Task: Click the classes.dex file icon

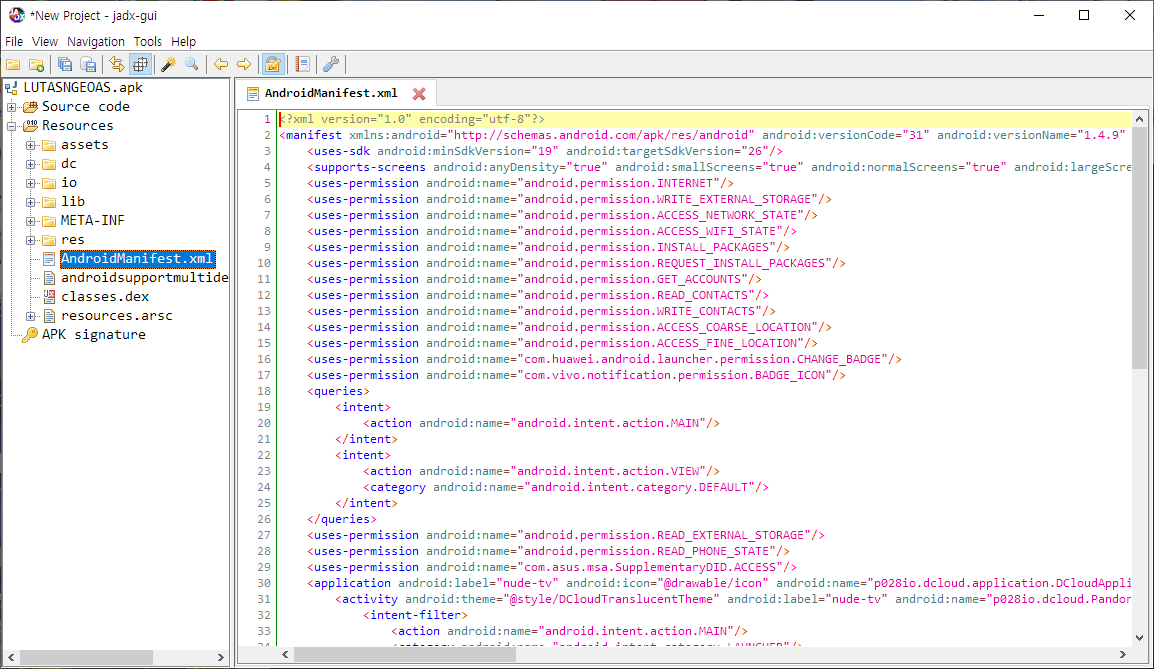Action: (49, 297)
